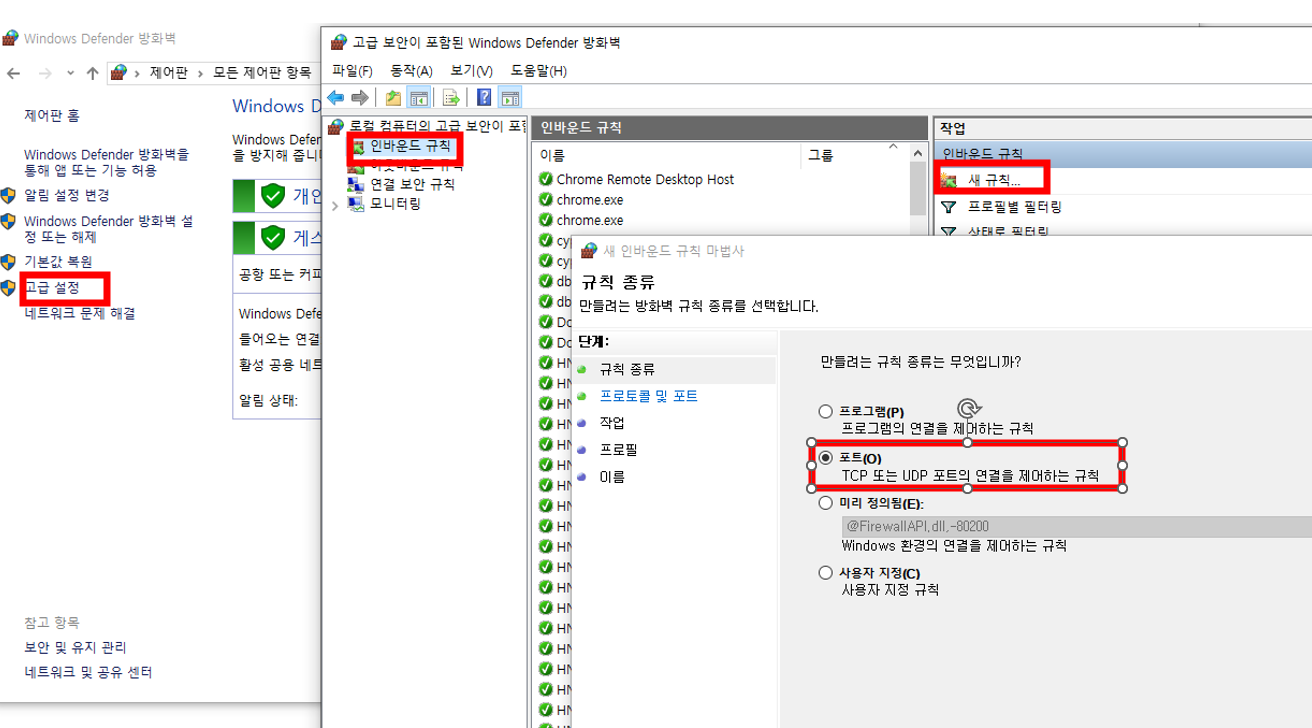The image size is (1312, 728).
Task: Click 프로필별 필터링 action
Action: [1014, 207]
